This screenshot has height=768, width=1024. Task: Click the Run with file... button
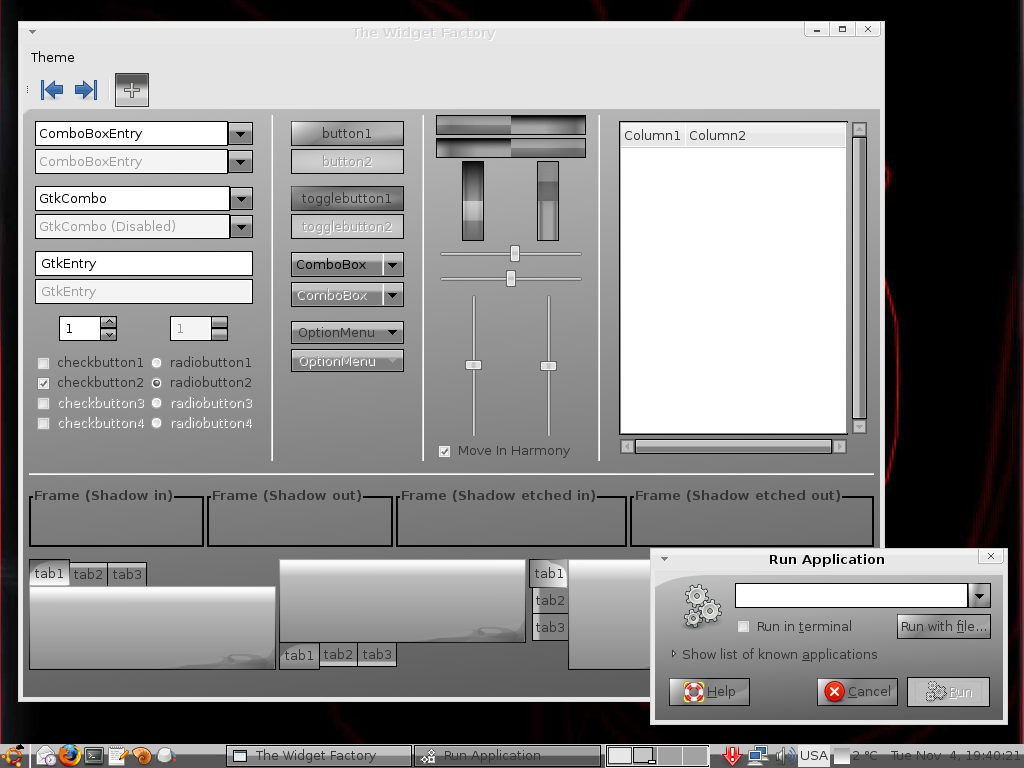tap(944, 626)
